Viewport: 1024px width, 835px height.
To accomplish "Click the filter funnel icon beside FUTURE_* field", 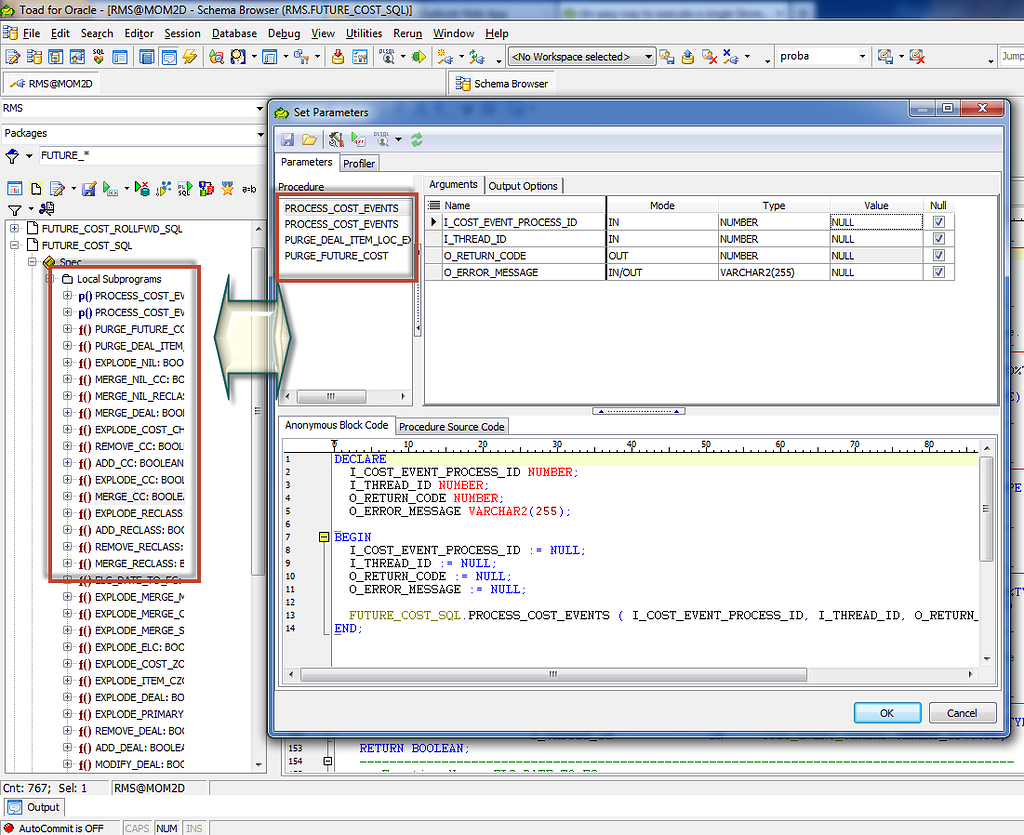I will click(12, 156).
